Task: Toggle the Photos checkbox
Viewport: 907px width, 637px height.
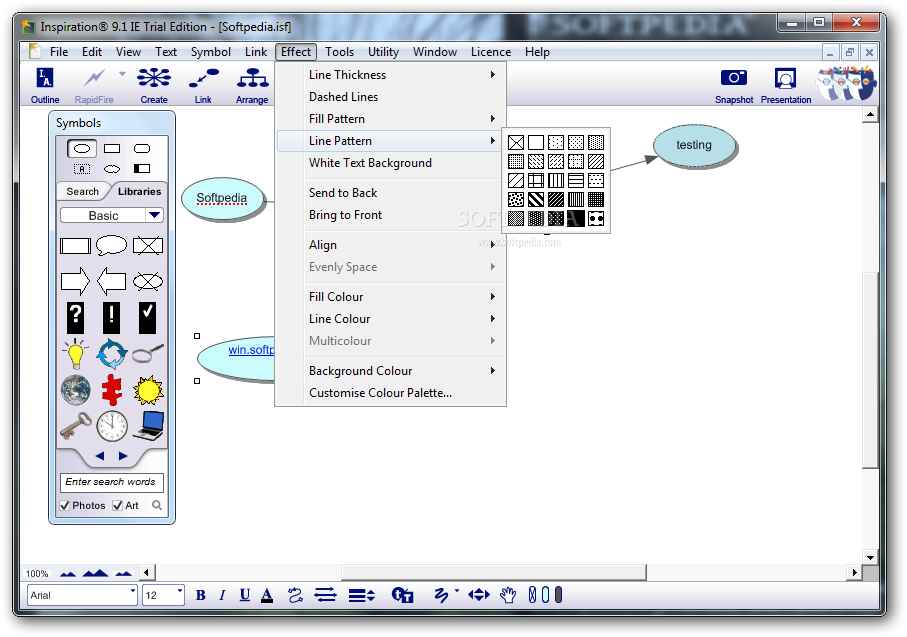Action: pyautogui.click(x=65, y=505)
